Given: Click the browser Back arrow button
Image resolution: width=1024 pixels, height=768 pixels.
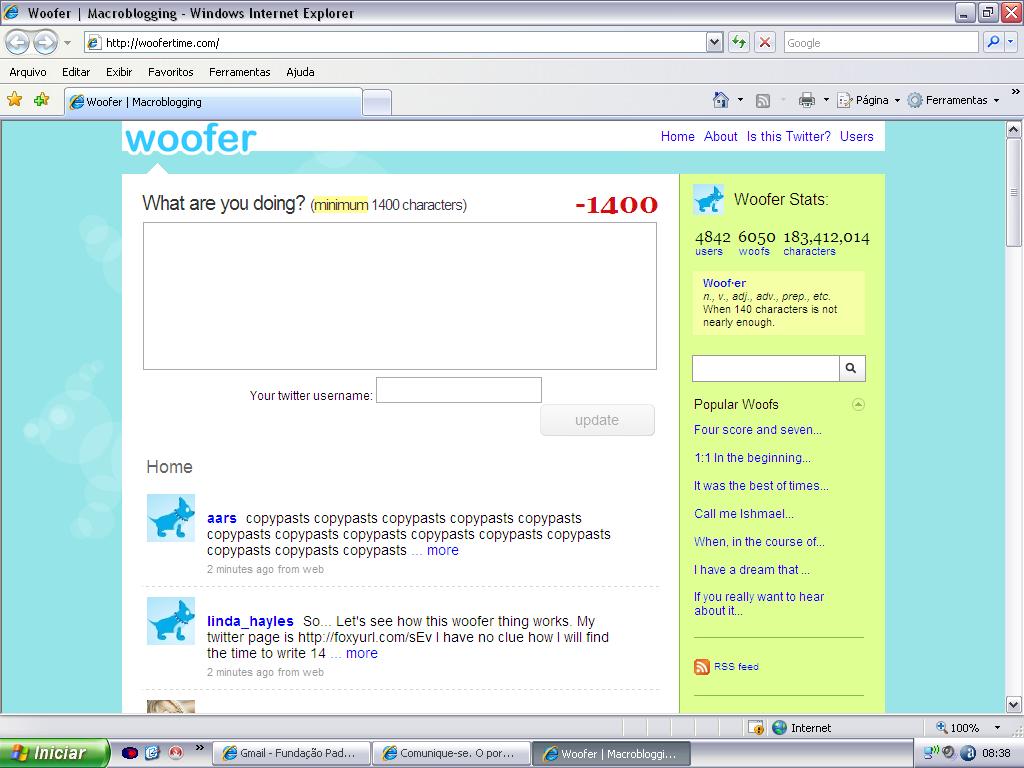Looking at the screenshot, I should pos(18,43).
